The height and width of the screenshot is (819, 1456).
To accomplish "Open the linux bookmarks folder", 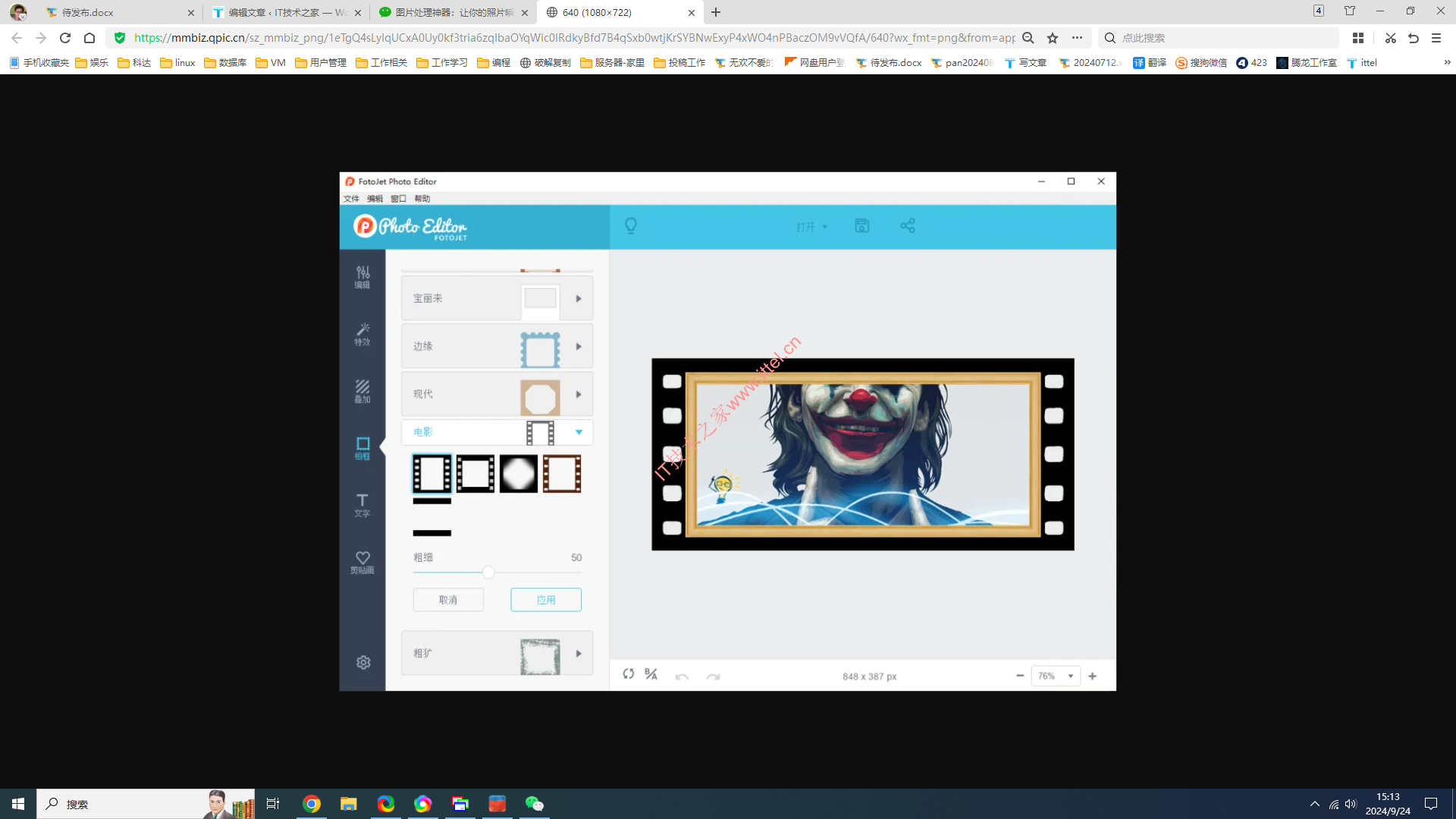I will (x=177, y=63).
